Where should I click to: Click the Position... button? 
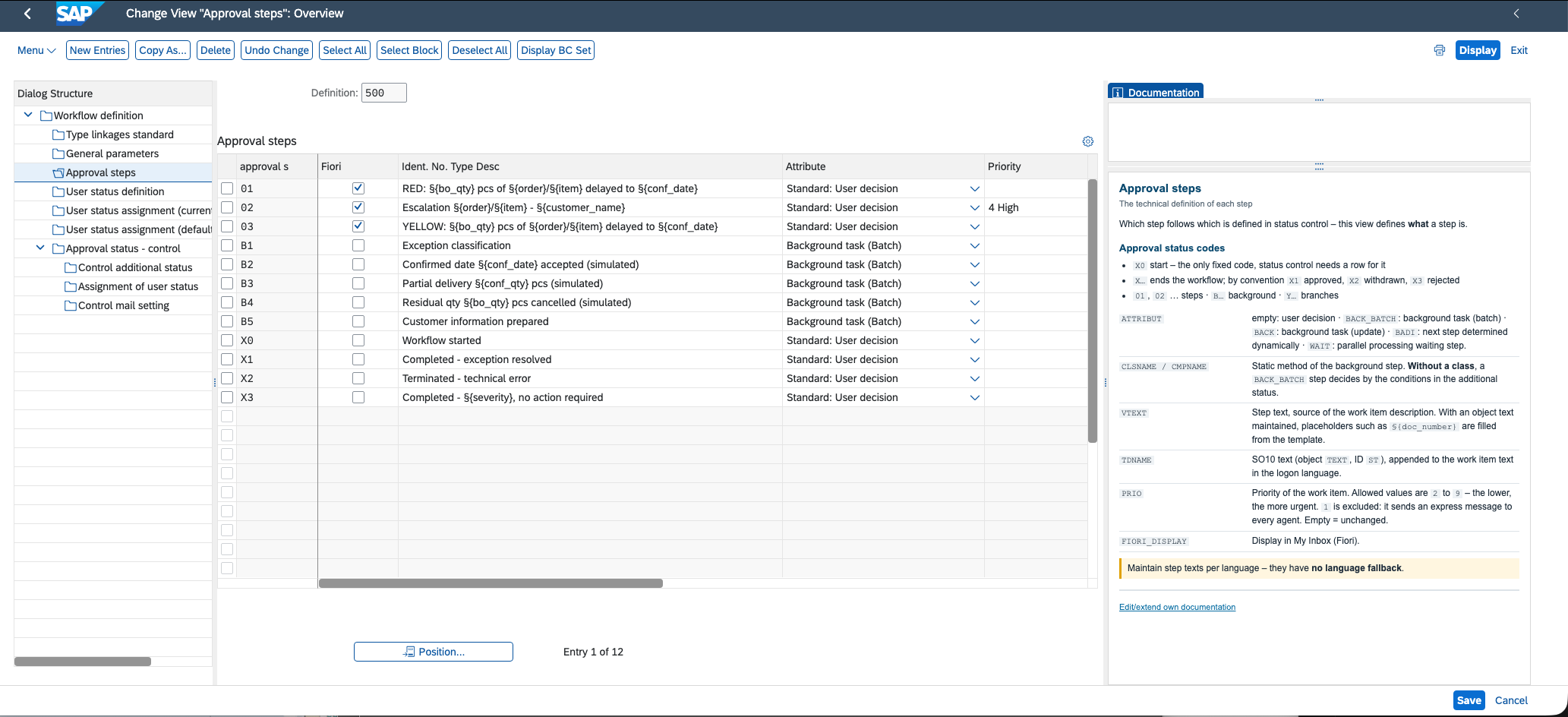(x=434, y=652)
